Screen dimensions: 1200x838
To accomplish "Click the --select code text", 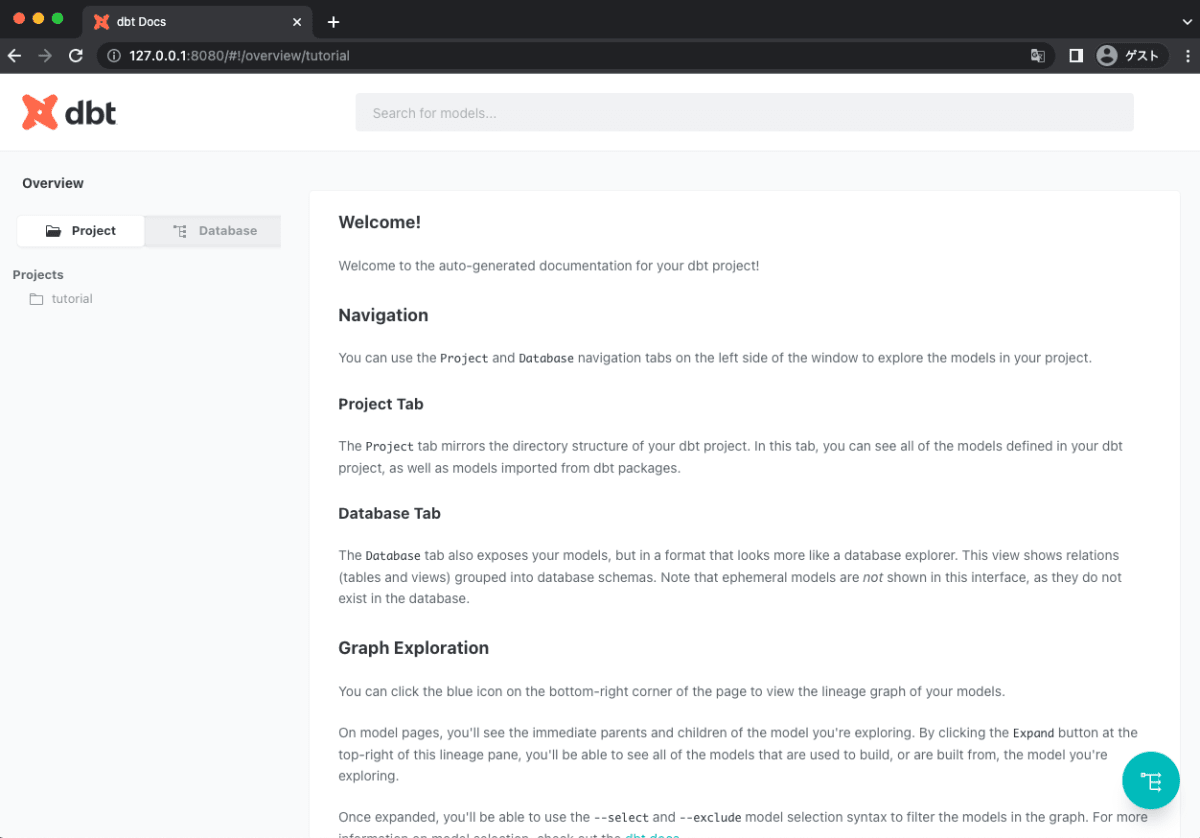I will pos(621,818).
